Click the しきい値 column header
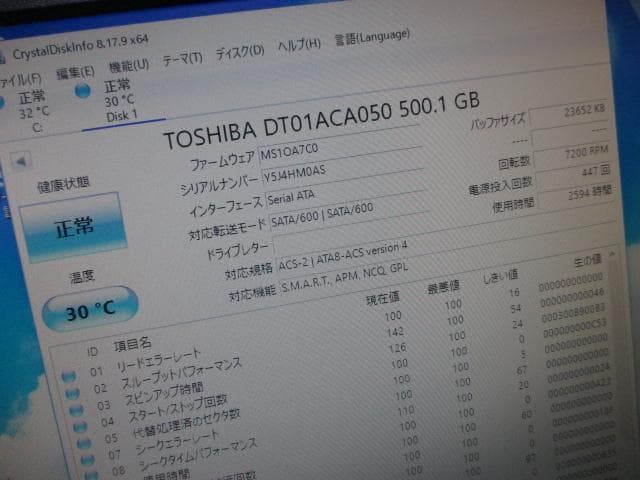Screen dimensions: 640x480 501,277
